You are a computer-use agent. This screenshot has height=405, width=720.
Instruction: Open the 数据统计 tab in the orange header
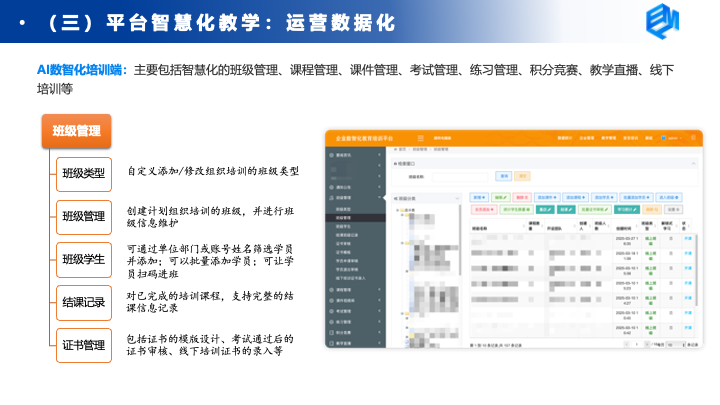point(565,137)
